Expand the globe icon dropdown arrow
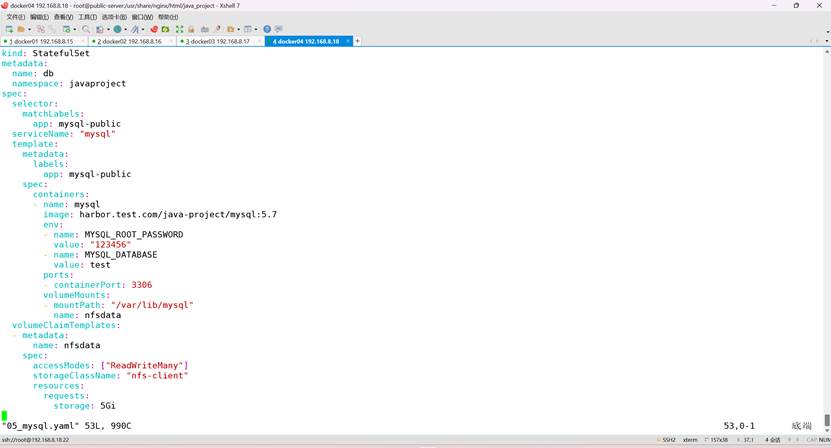The width and height of the screenshot is (831, 448). pyautogui.click(x=126, y=29)
